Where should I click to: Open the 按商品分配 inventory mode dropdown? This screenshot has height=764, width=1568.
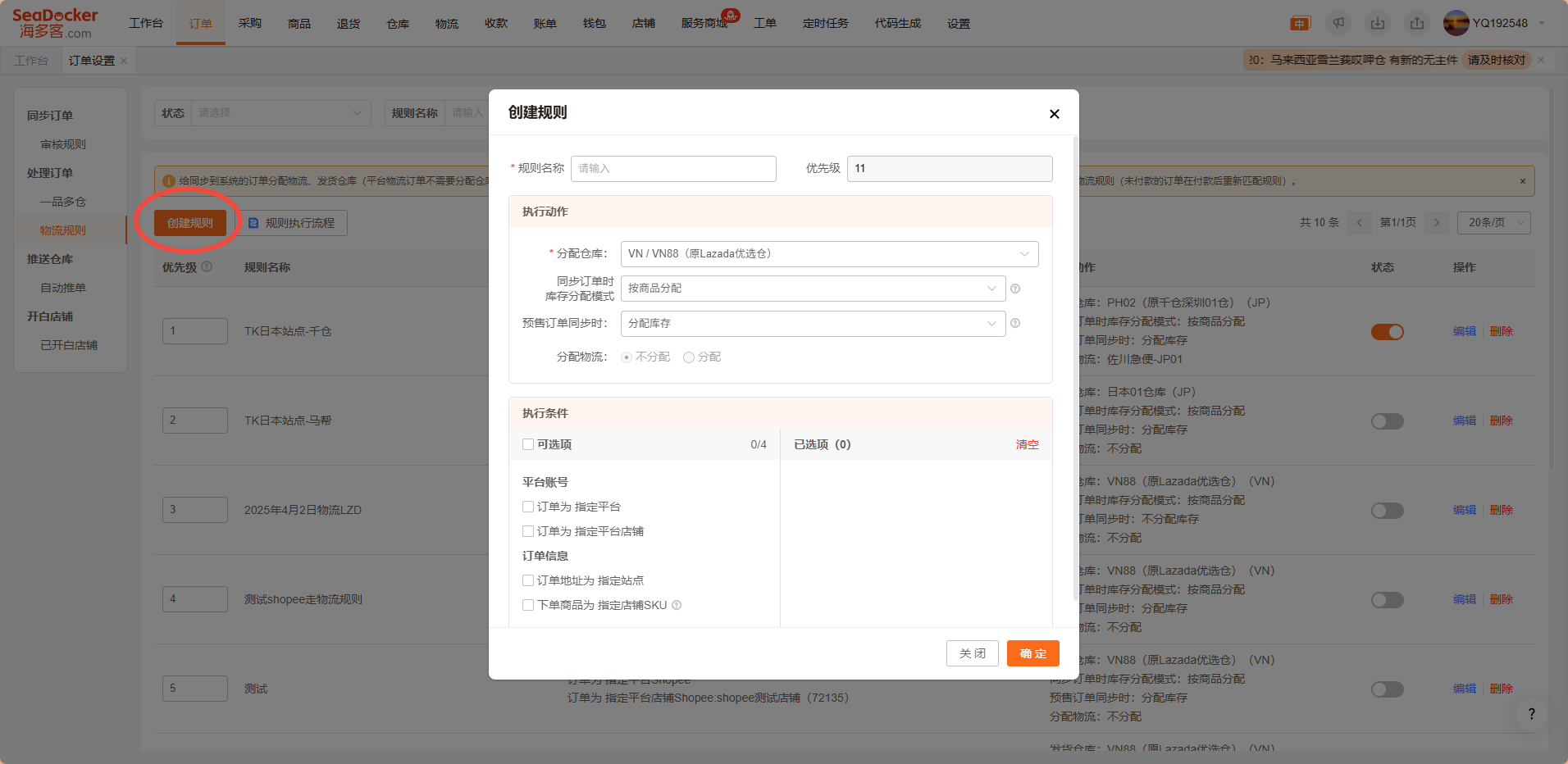coord(813,289)
